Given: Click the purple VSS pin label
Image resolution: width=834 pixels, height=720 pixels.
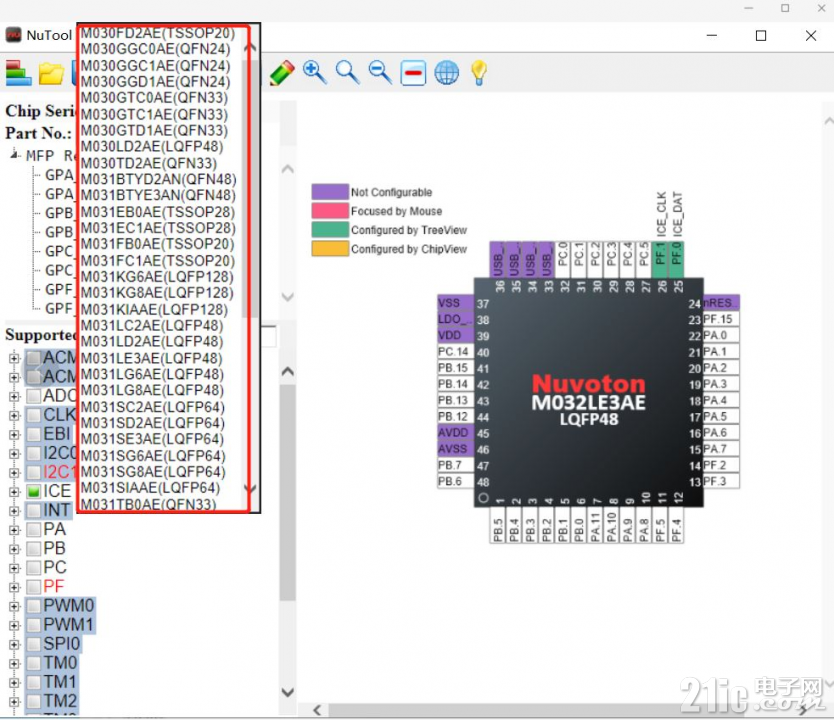Looking at the screenshot, I should pyautogui.click(x=455, y=303).
